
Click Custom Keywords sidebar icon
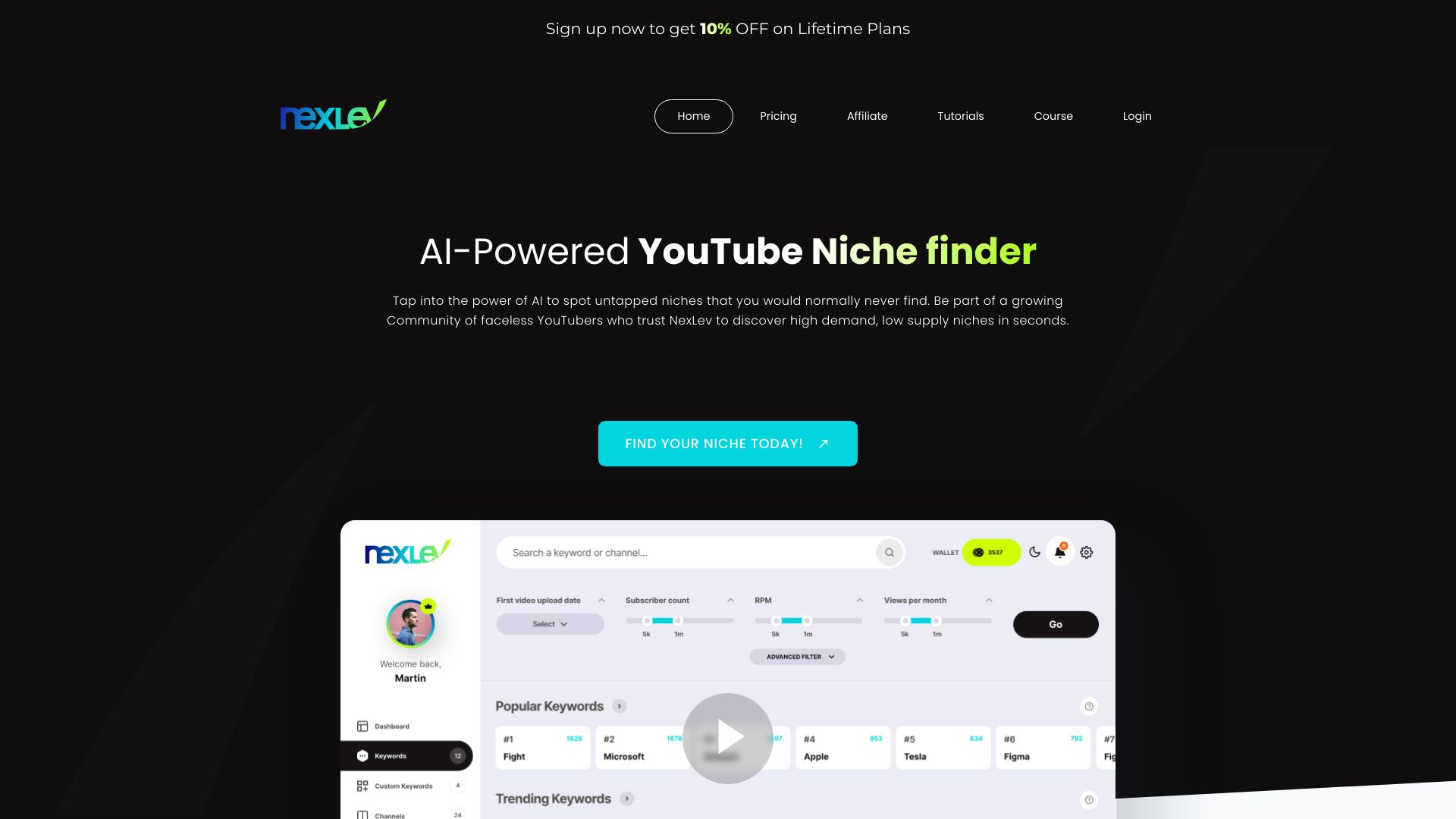(x=362, y=786)
